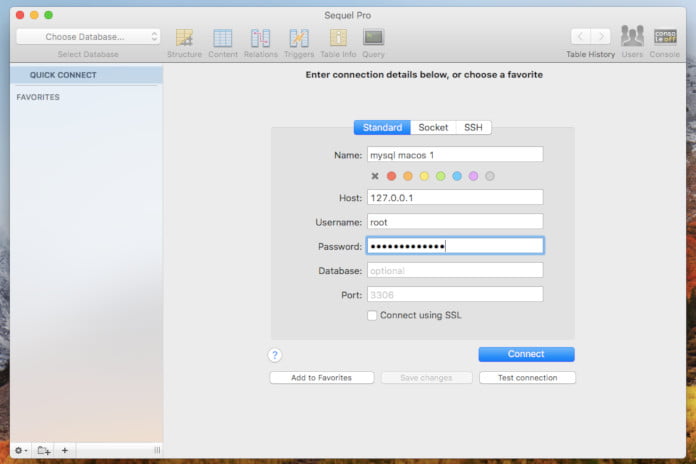This screenshot has width=696, height=464.
Task: Click the green zoom window button
Action: [x=49, y=15]
